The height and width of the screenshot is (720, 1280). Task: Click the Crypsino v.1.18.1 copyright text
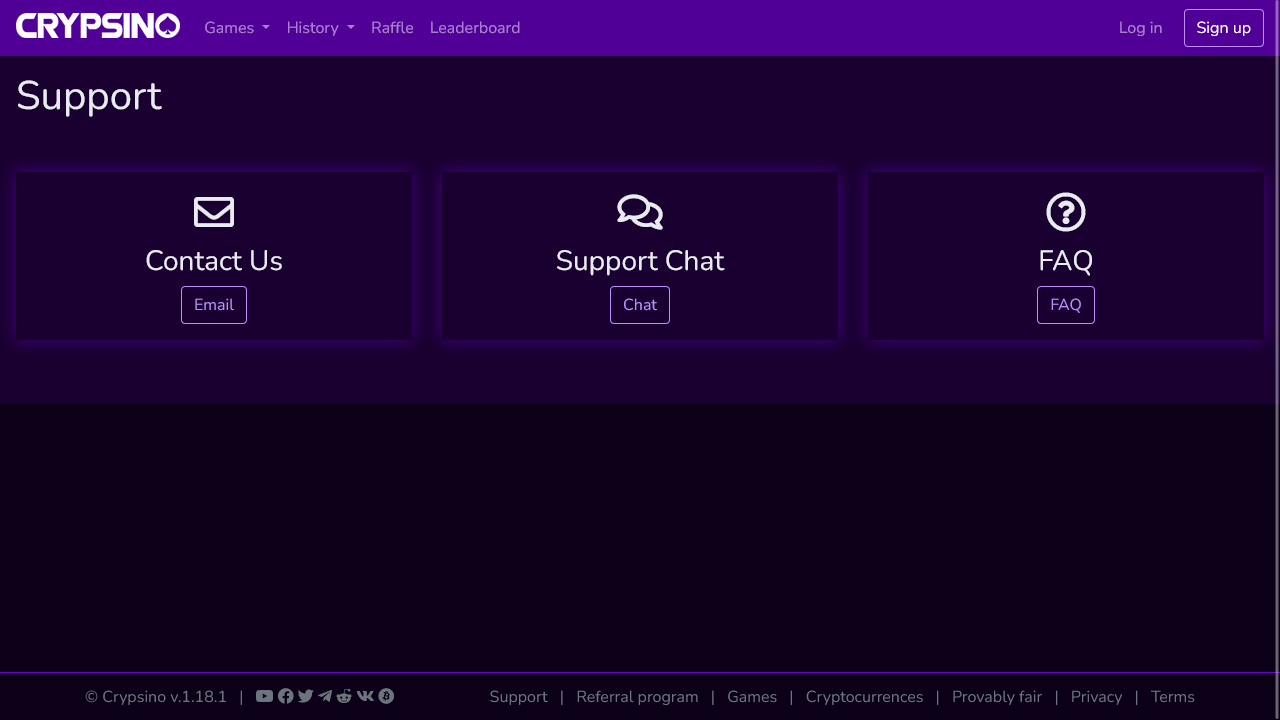tap(156, 697)
